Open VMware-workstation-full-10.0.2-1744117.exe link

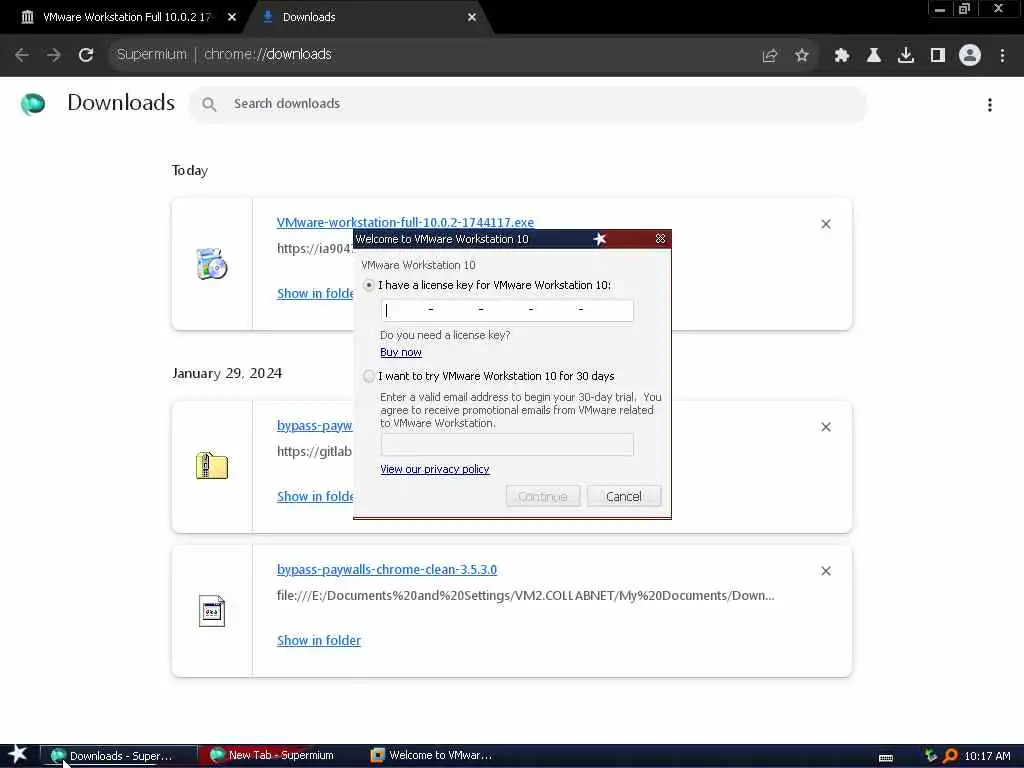(x=405, y=222)
